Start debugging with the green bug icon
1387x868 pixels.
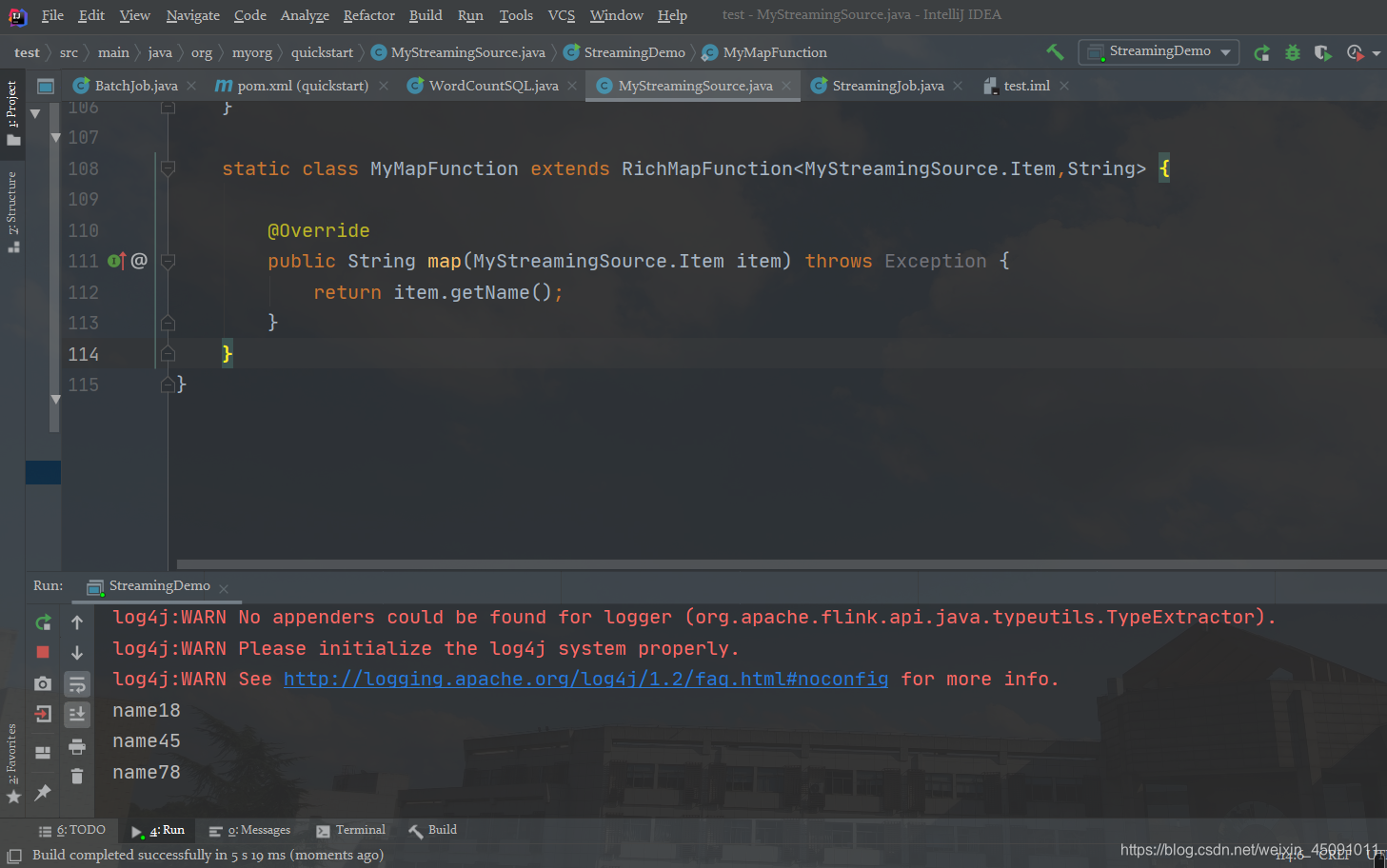1292,52
